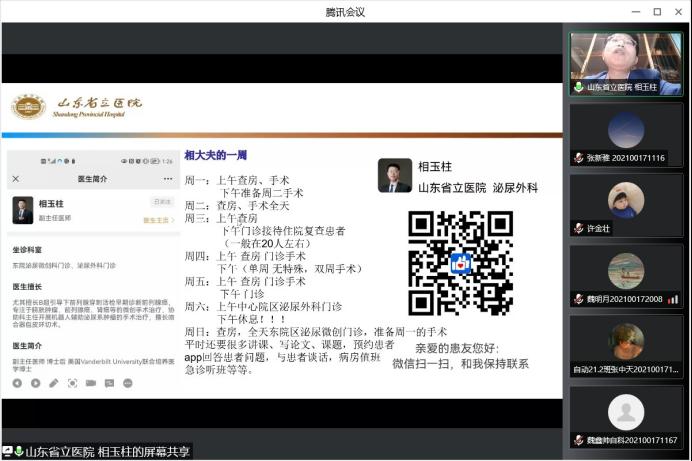Click the focus/screenshot frame icon in the phone's bottom toolbar
Screen dimensions: 692x461
tap(72, 383)
